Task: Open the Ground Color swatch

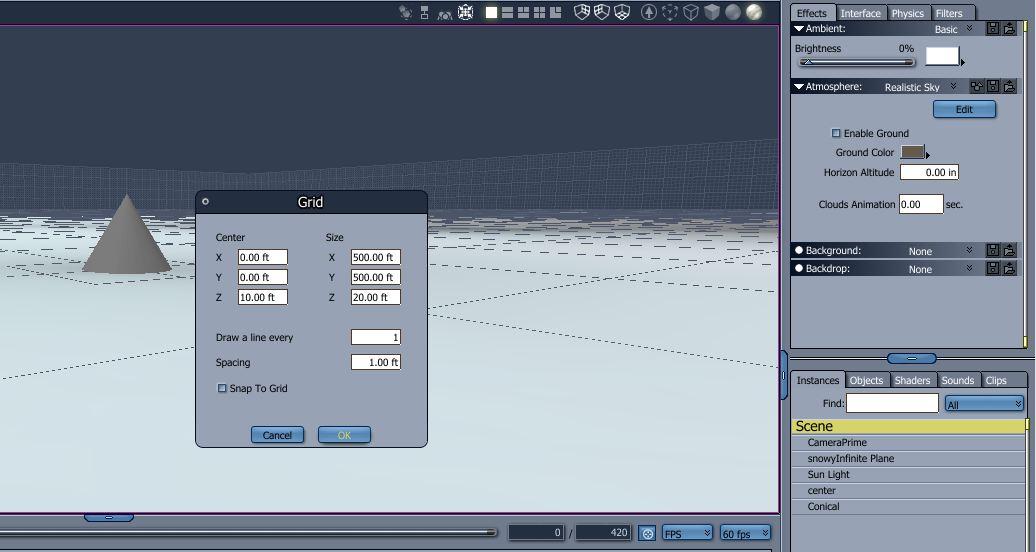Action: coord(912,152)
